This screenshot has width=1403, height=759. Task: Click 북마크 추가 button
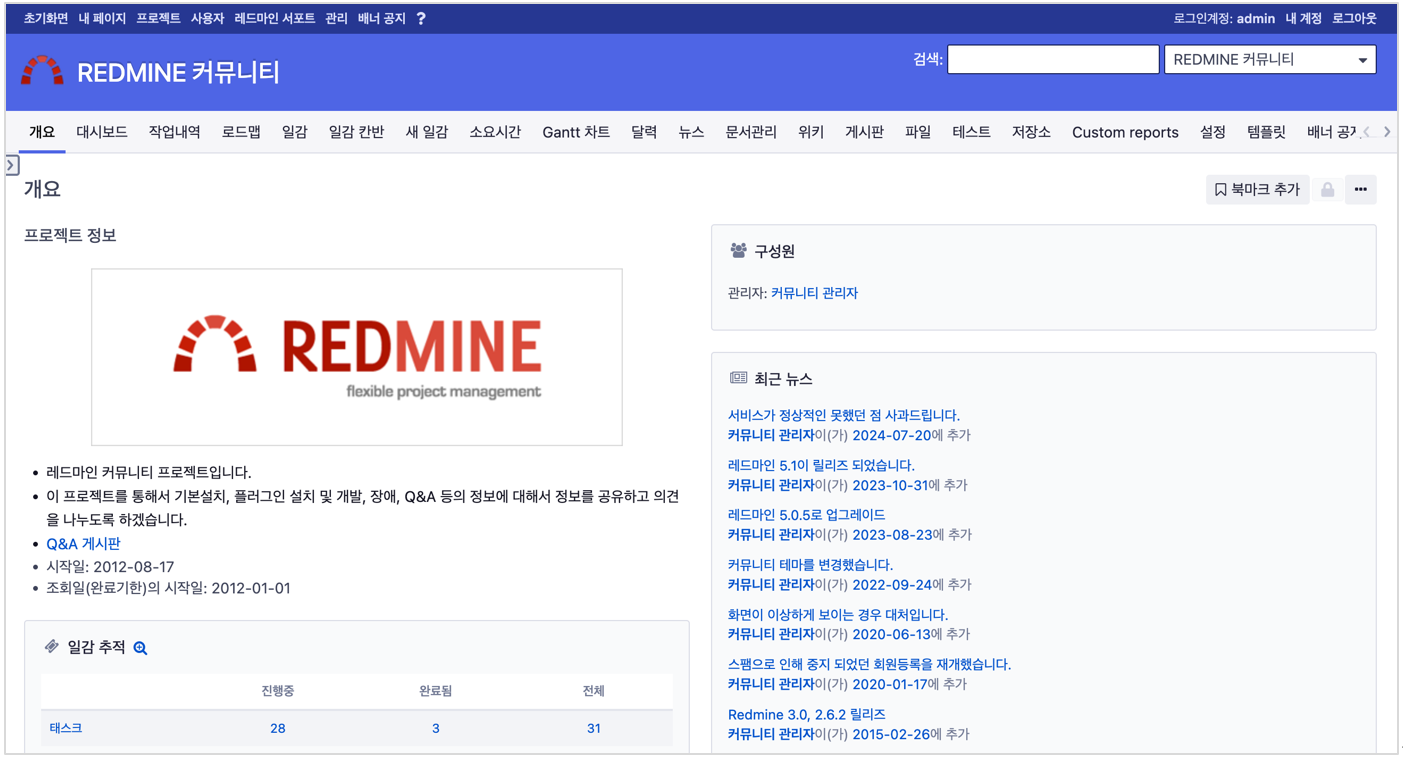(x=1257, y=189)
